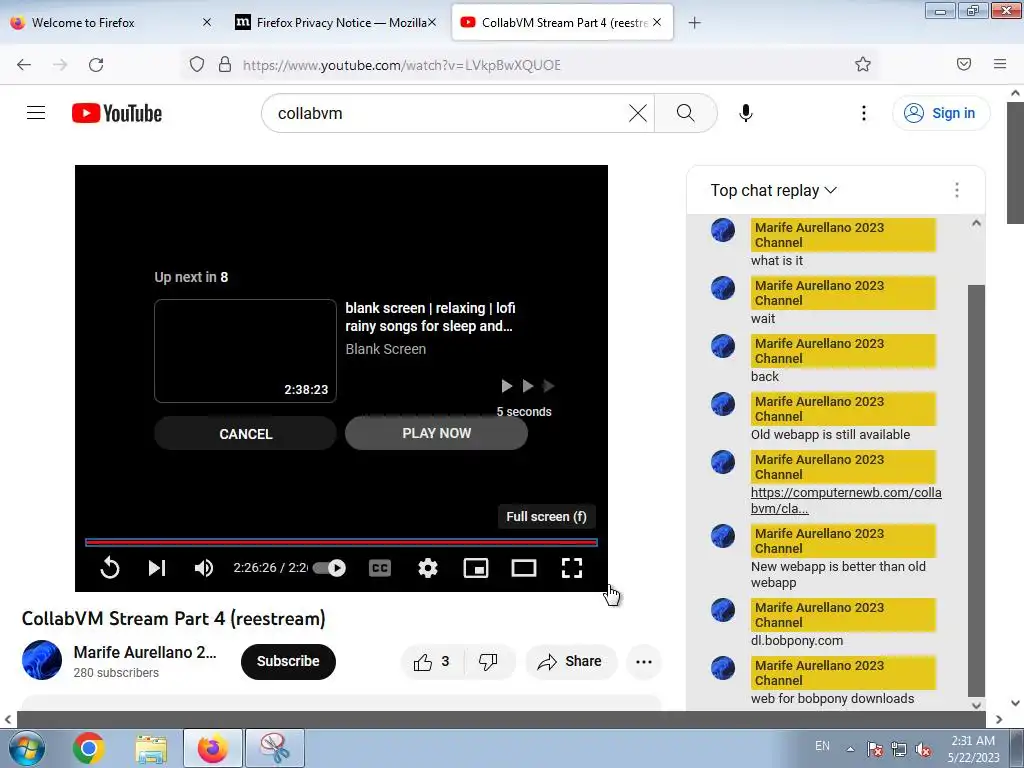The width and height of the screenshot is (1024, 768).
Task: Open YouTube settings three-dot menu
Action: tap(863, 113)
